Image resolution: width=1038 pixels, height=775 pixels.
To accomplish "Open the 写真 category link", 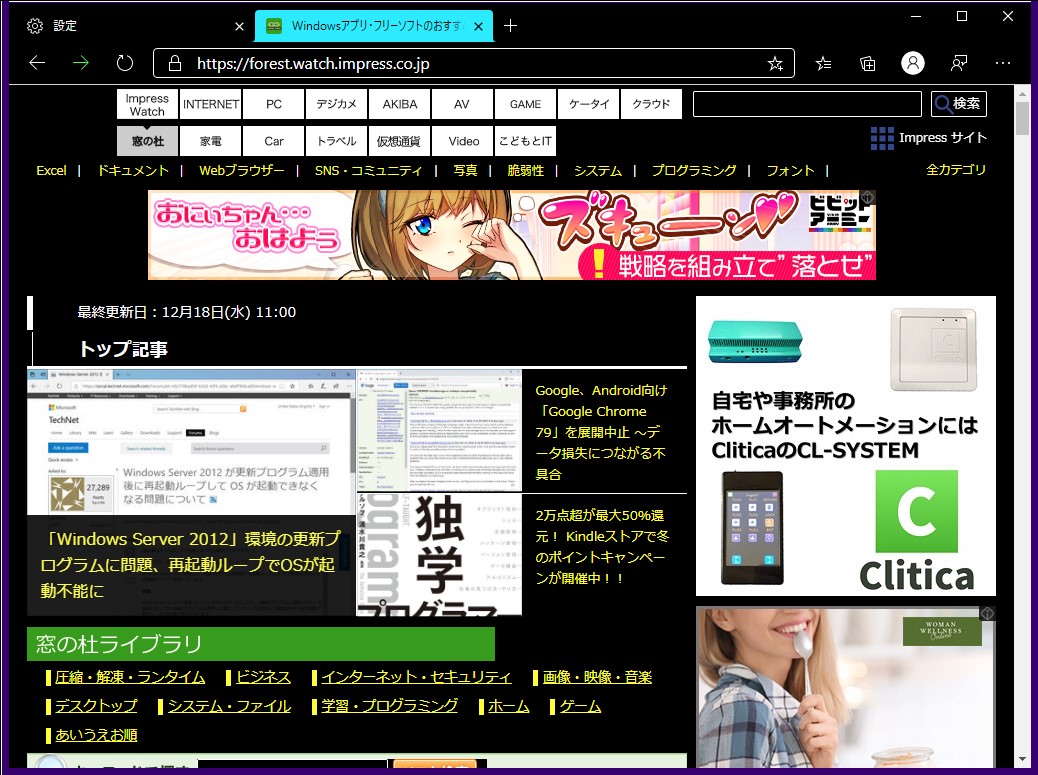I will [x=465, y=171].
